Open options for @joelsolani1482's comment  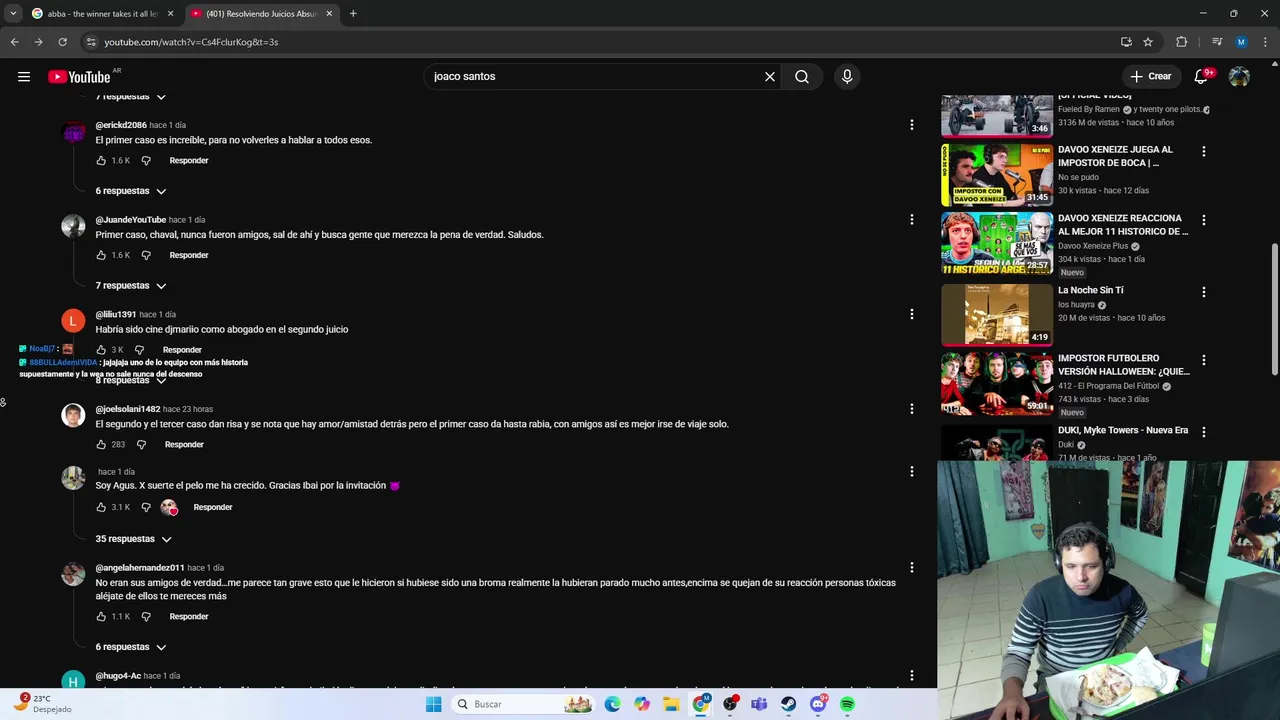pyautogui.click(x=911, y=408)
